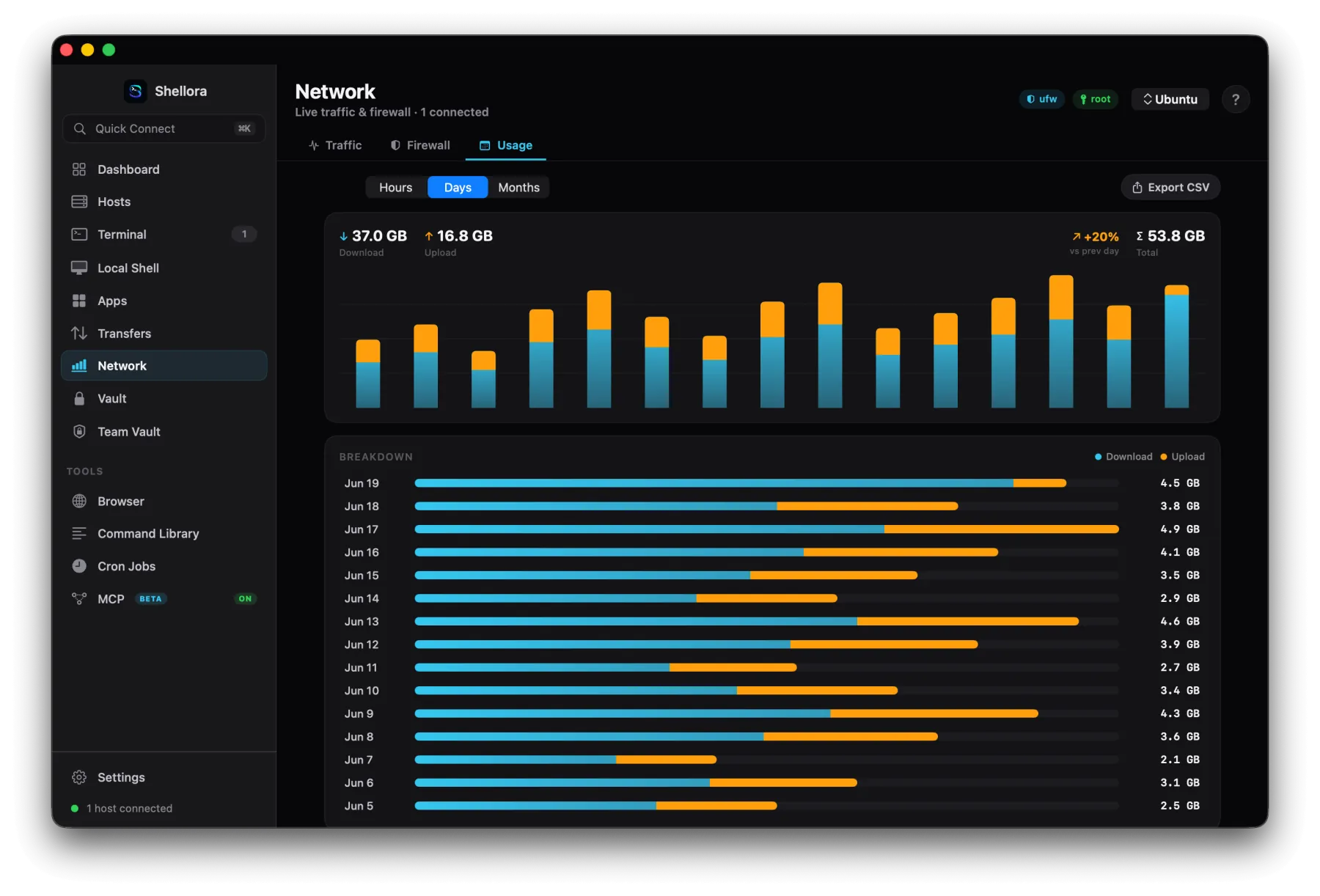The height and width of the screenshot is (896, 1320).
Task: Click the Jun 17 usage bar
Action: (x=766, y=529)
